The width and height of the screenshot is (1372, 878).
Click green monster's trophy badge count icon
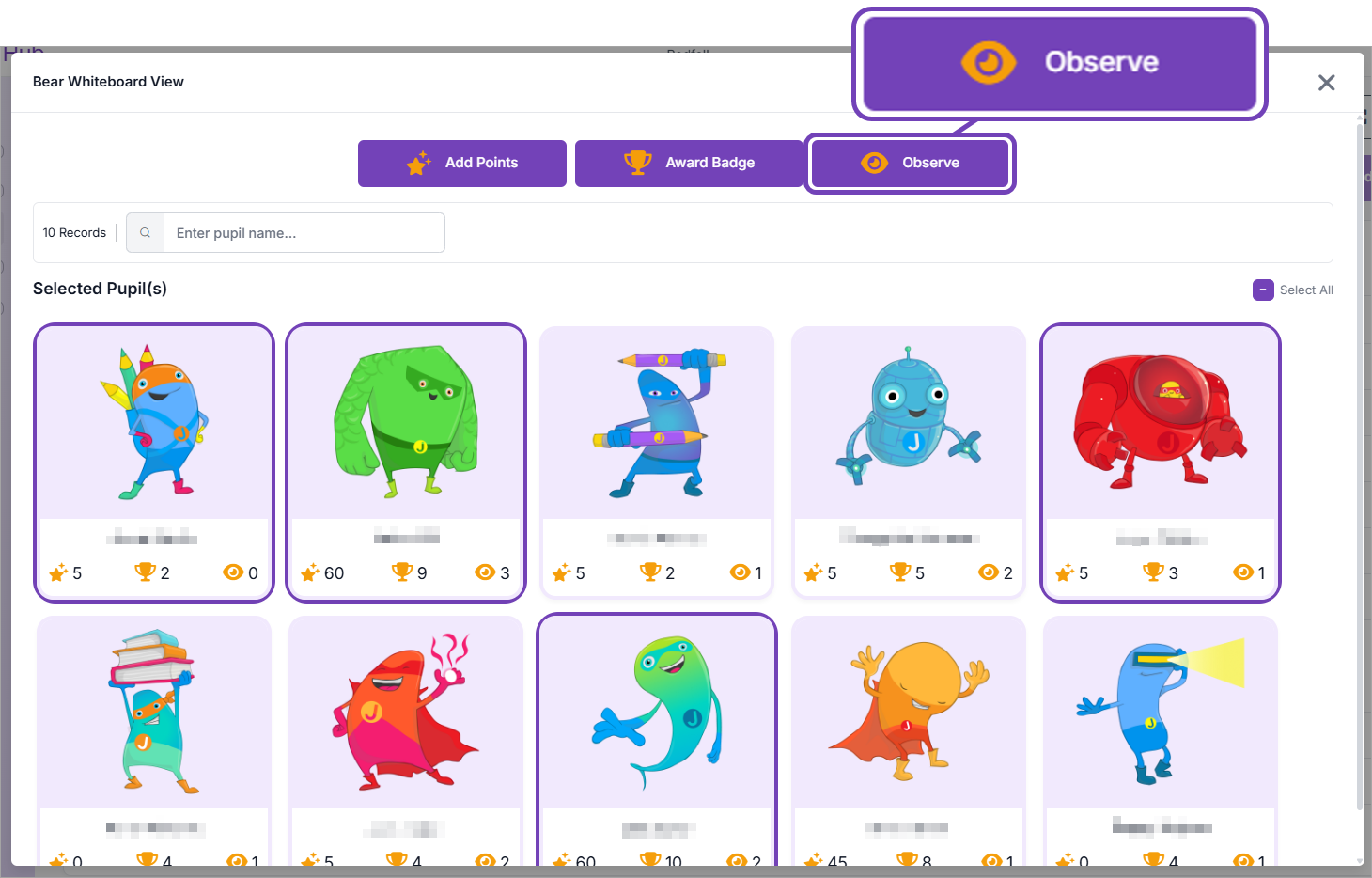pyautogui.click(x=402, y=572)
